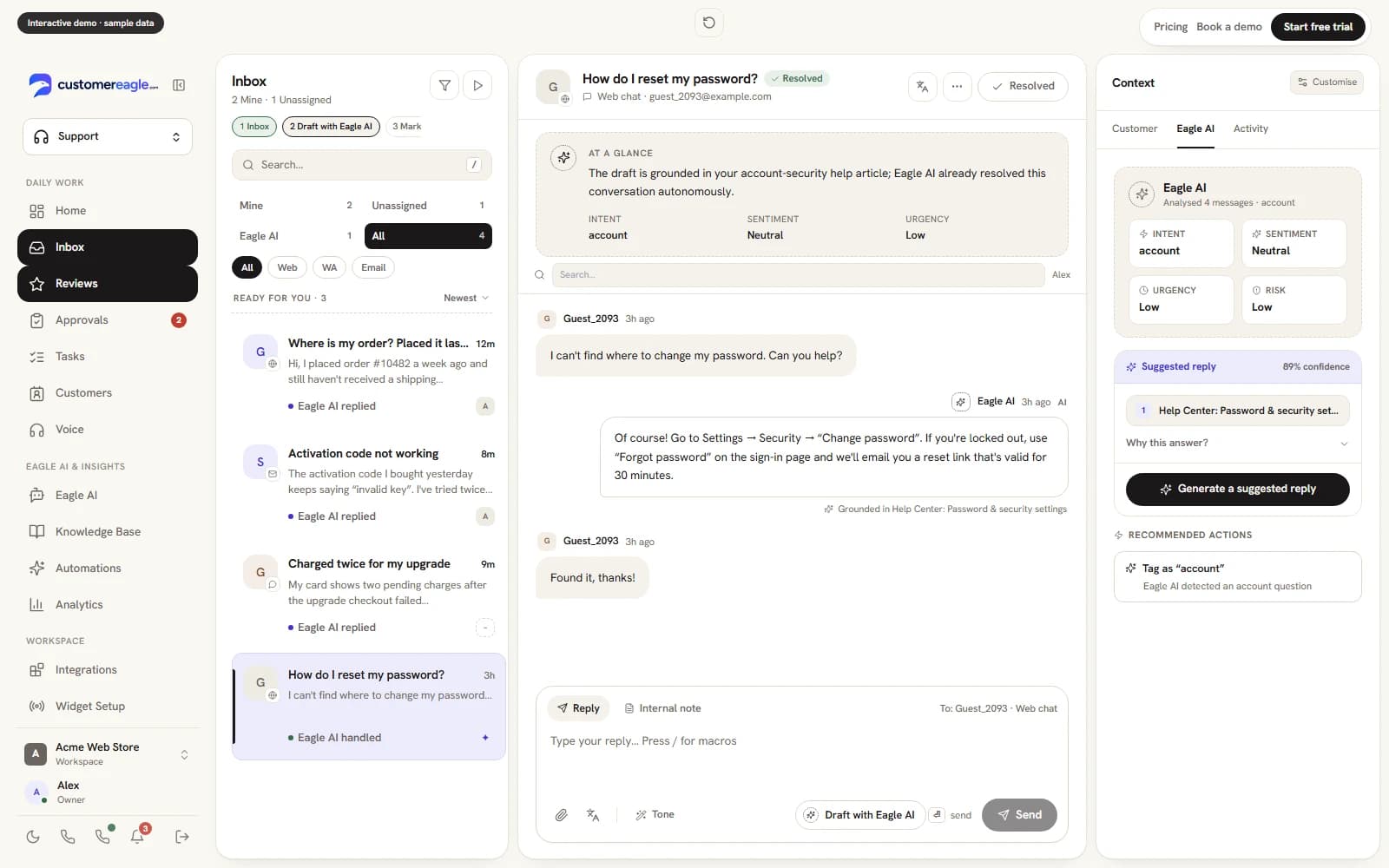Select the Email channel filter chip
Screen dimensions: 1389x868
[373, 267]
